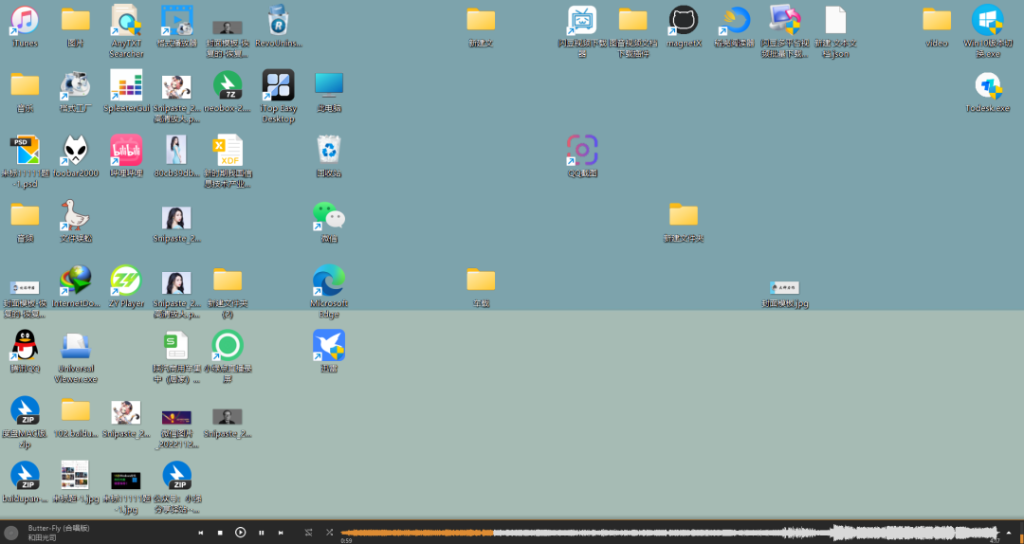
Task: Open the magnetX cat icon
Action: pos(684,21)
